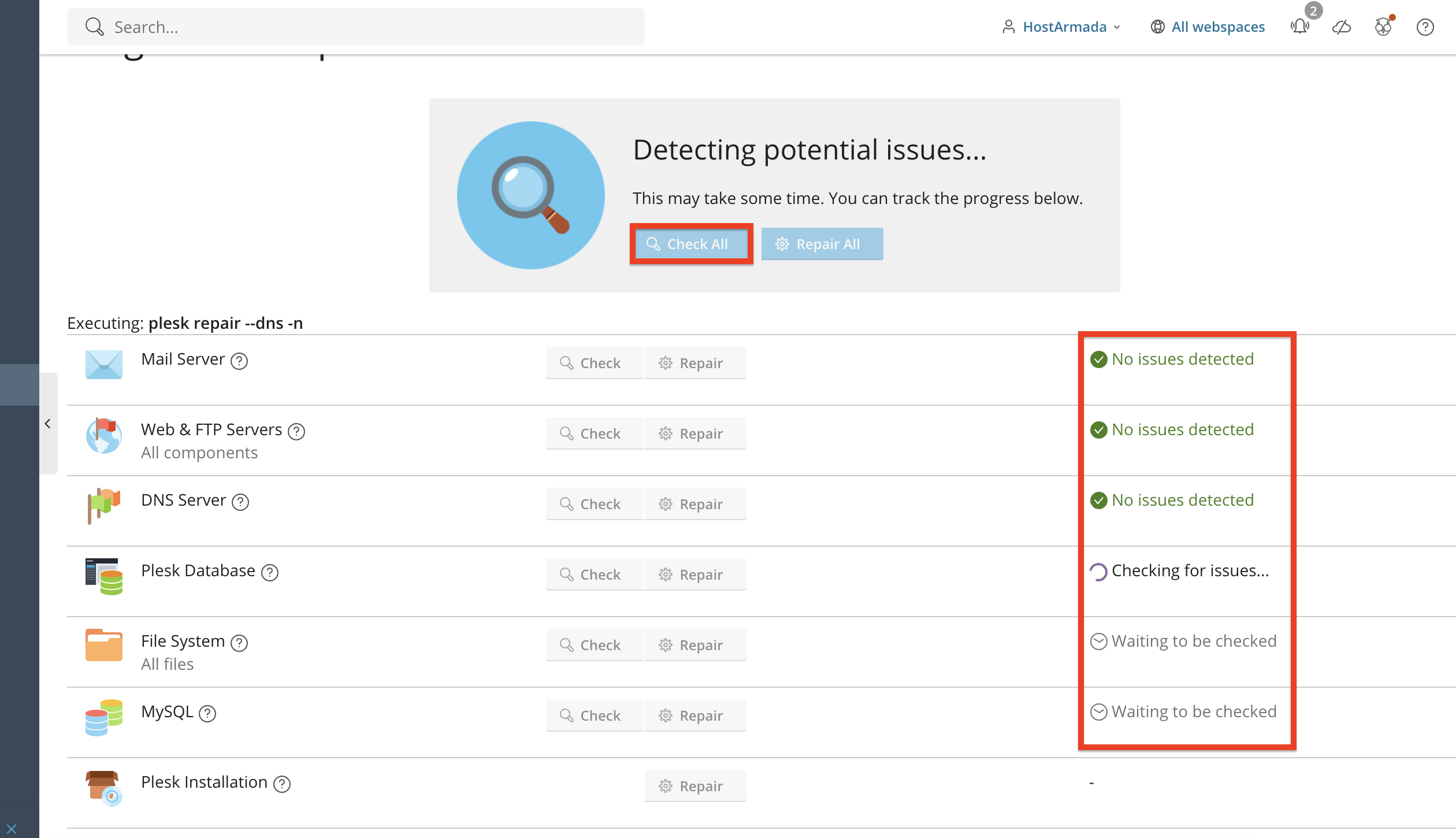Click the Plesk Database icon

tap(104, 576)
